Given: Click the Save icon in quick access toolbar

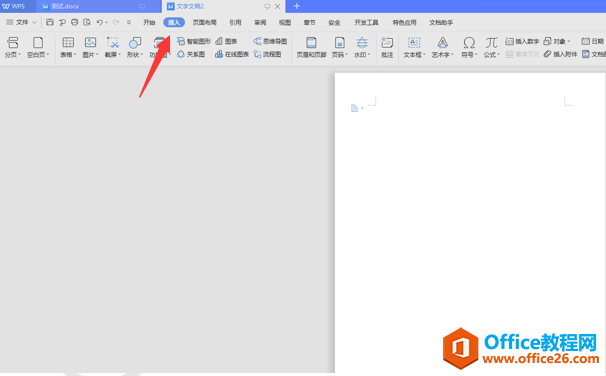Looking at the screenshot, I should click(50, 22).
